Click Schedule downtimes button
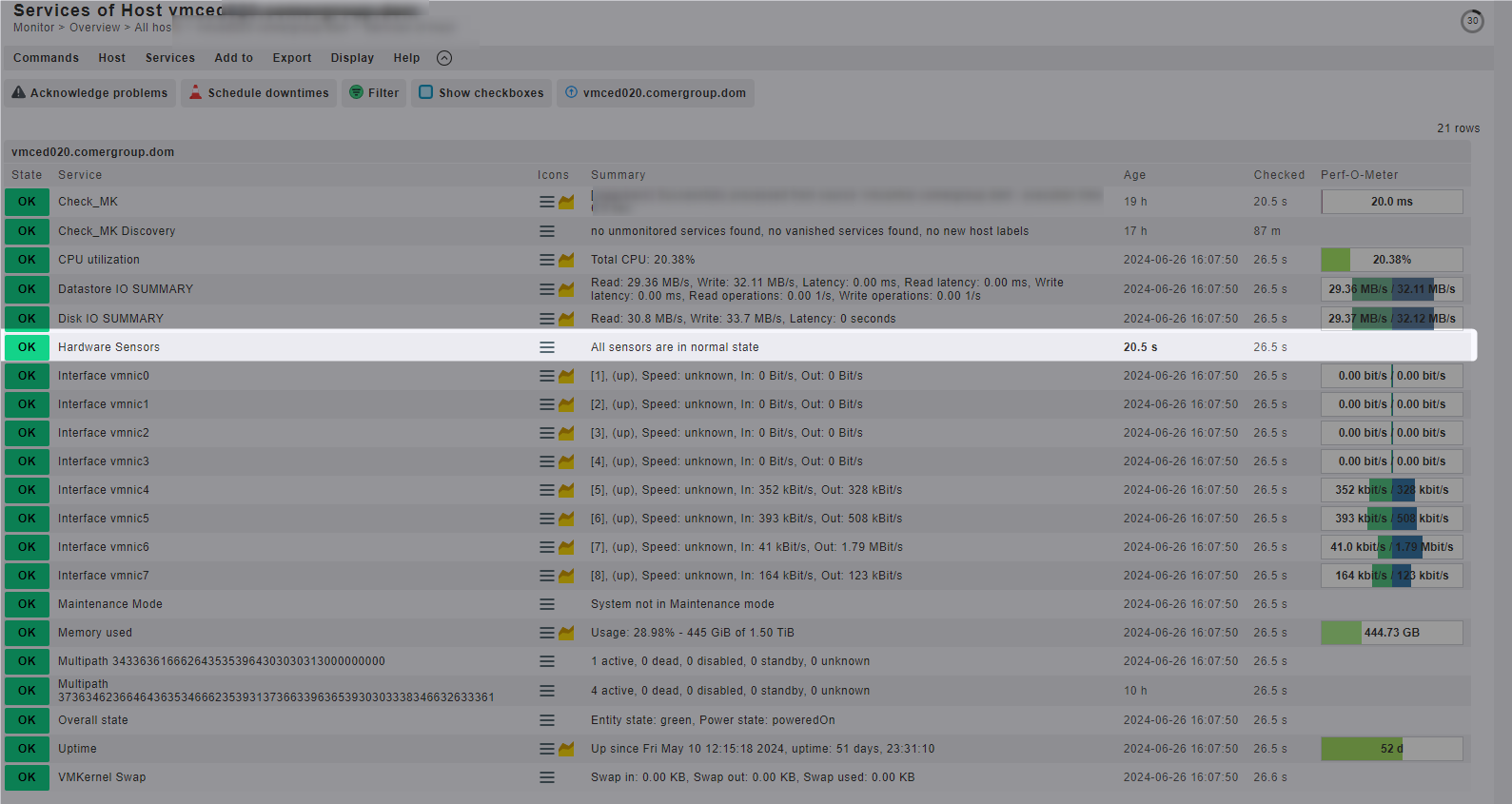Screen dimensions: 1512x804 (259, 93)
